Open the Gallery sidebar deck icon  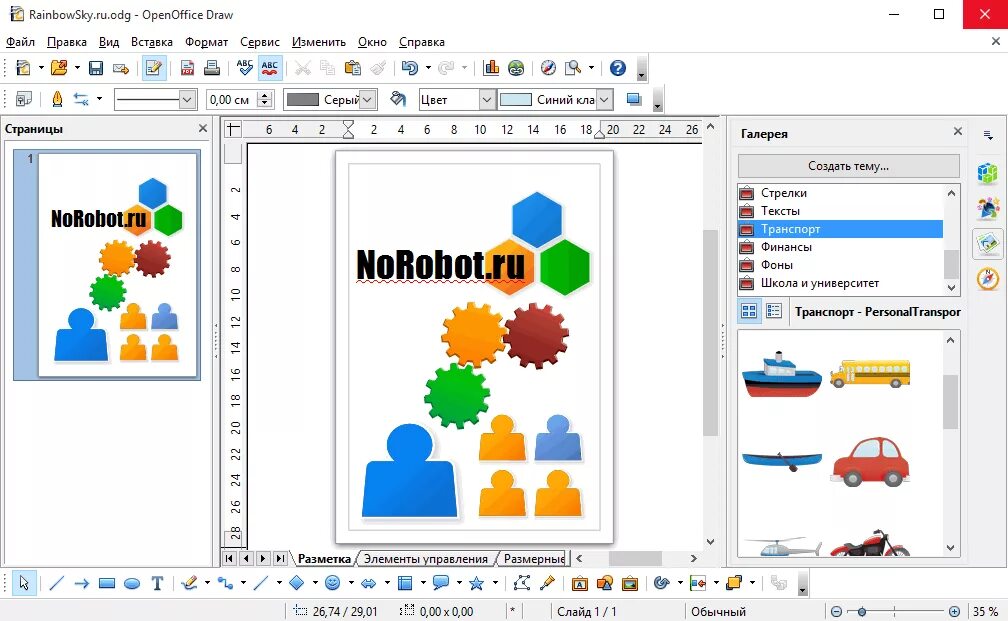[x=988, y=244]
